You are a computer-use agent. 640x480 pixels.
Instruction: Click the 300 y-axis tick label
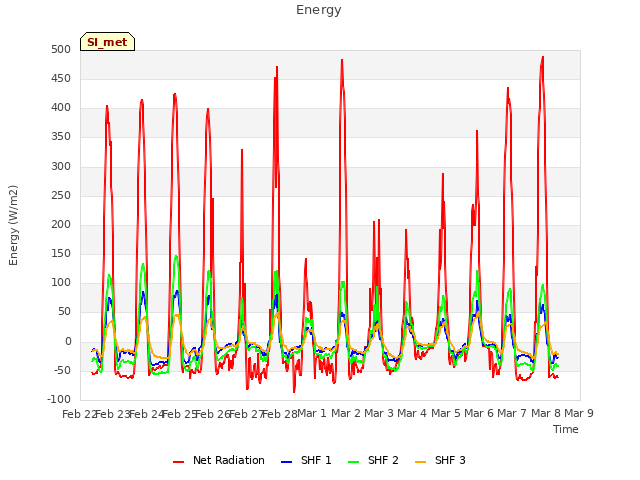tap(61, 166)
